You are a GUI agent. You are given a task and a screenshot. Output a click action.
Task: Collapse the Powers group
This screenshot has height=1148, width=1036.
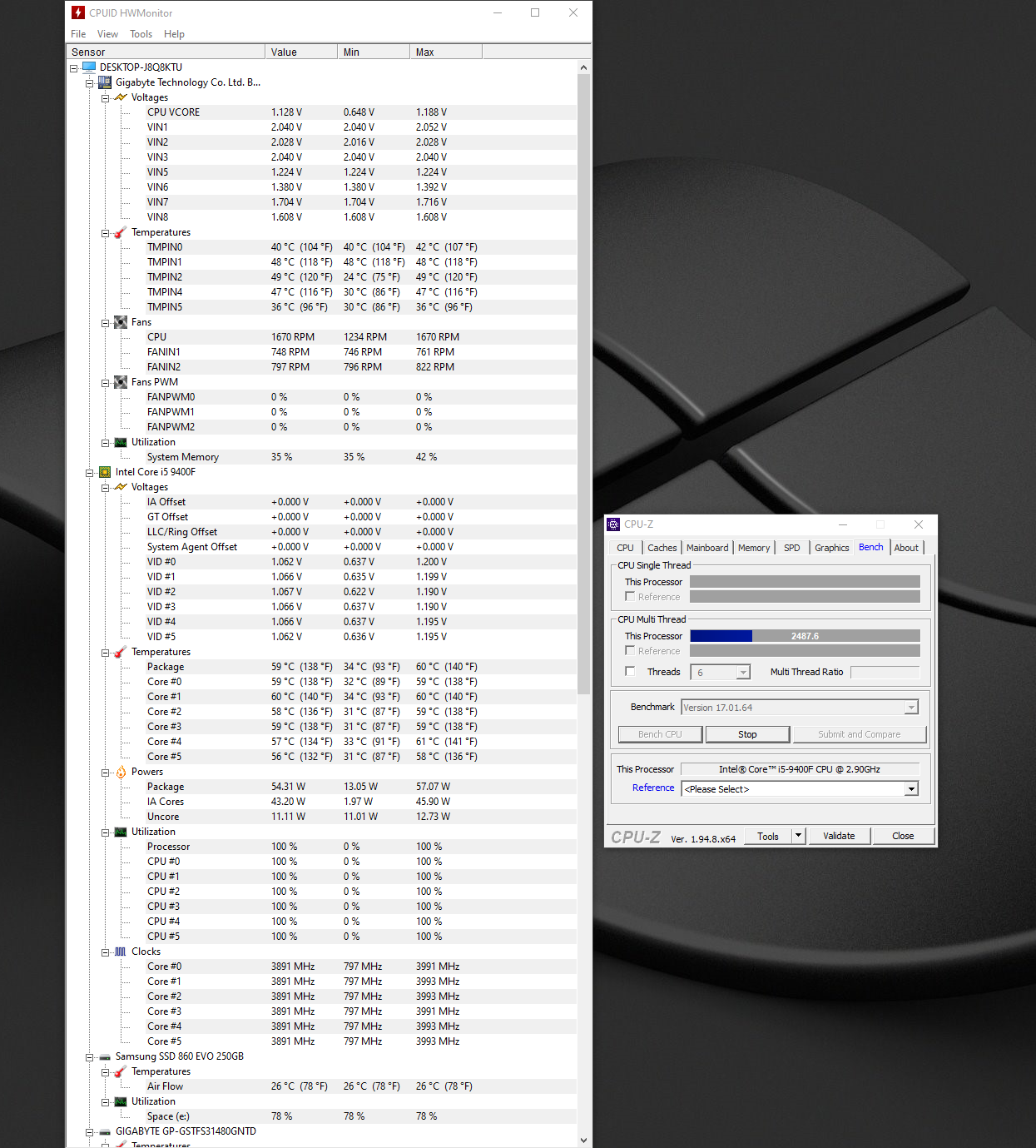click(106, 773)
